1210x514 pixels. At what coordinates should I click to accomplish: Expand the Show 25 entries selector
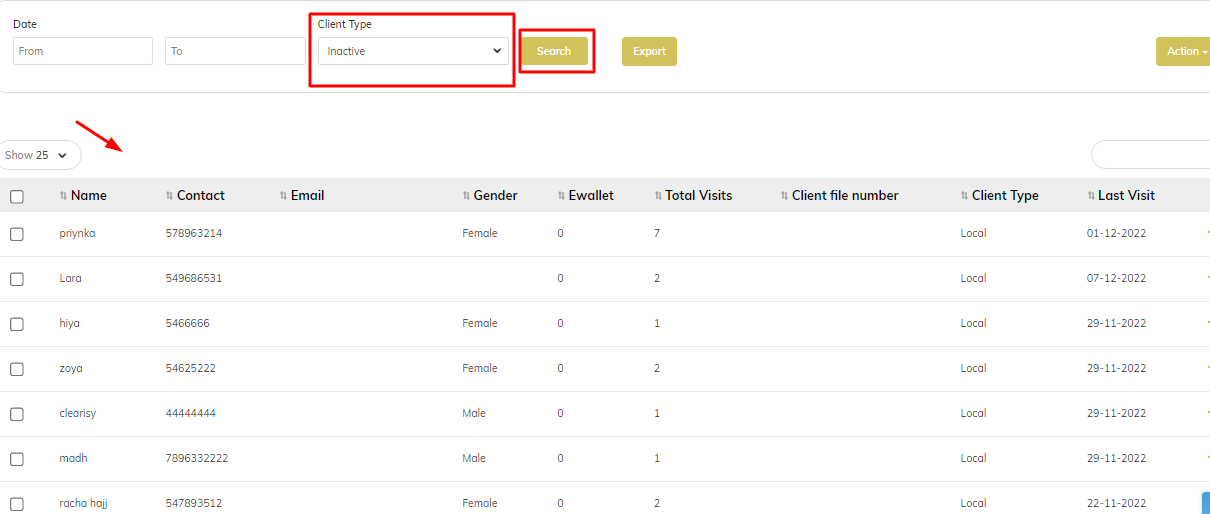(40, 155)
